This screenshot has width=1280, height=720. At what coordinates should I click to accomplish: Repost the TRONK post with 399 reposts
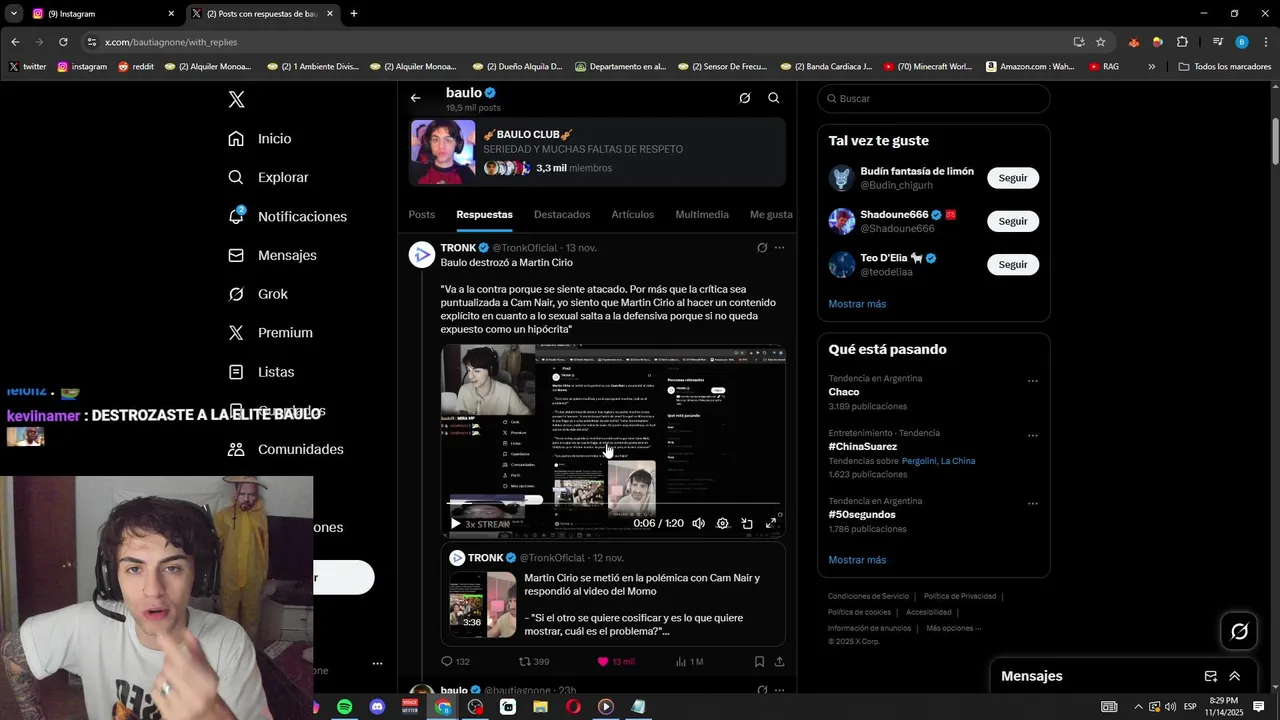(x=534, y=662)
